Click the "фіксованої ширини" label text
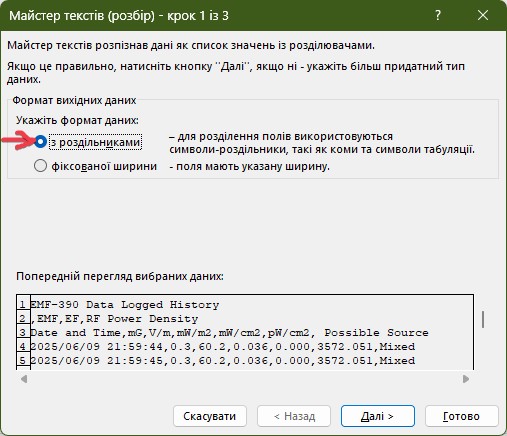The width and height of the screenshot is (507, 436). 104,166
